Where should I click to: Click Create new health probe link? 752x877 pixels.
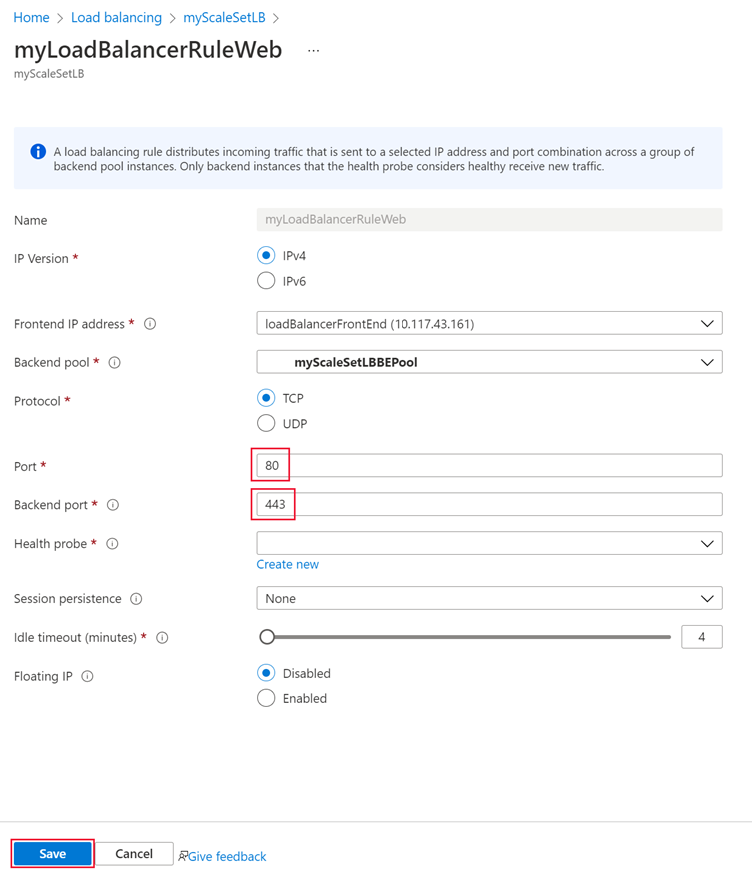(x=288, y=564)
